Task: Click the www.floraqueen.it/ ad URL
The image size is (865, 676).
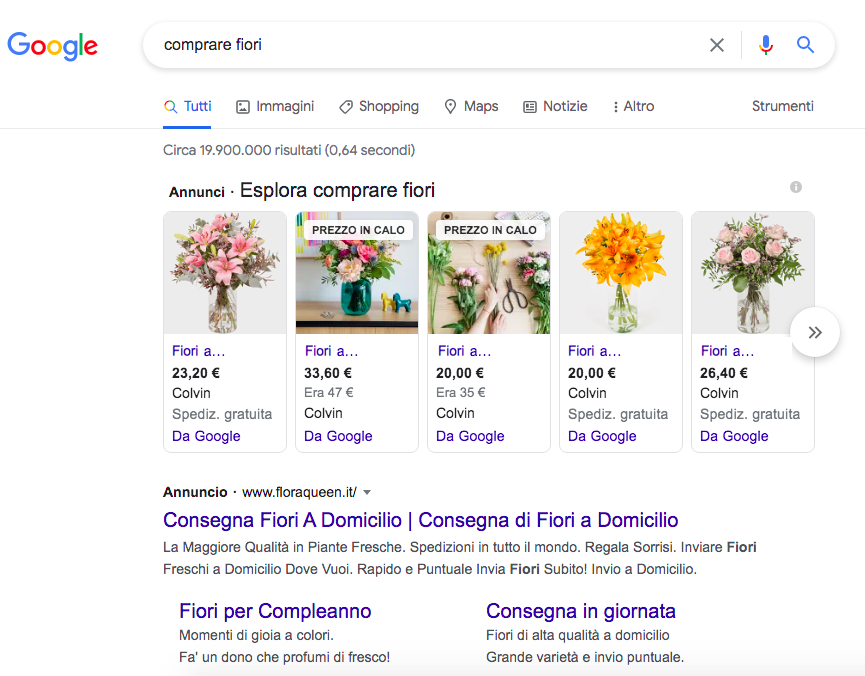Action: tap(300, 492)
